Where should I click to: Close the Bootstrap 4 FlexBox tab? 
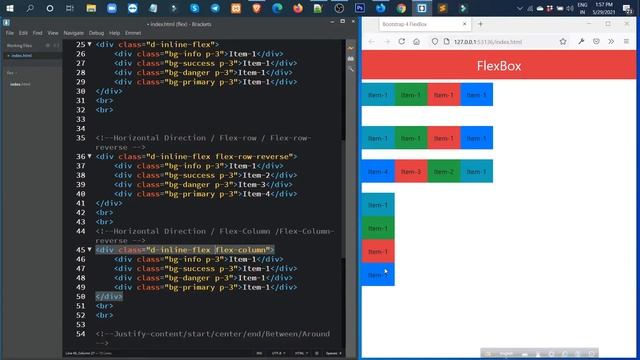click(464, 24)
